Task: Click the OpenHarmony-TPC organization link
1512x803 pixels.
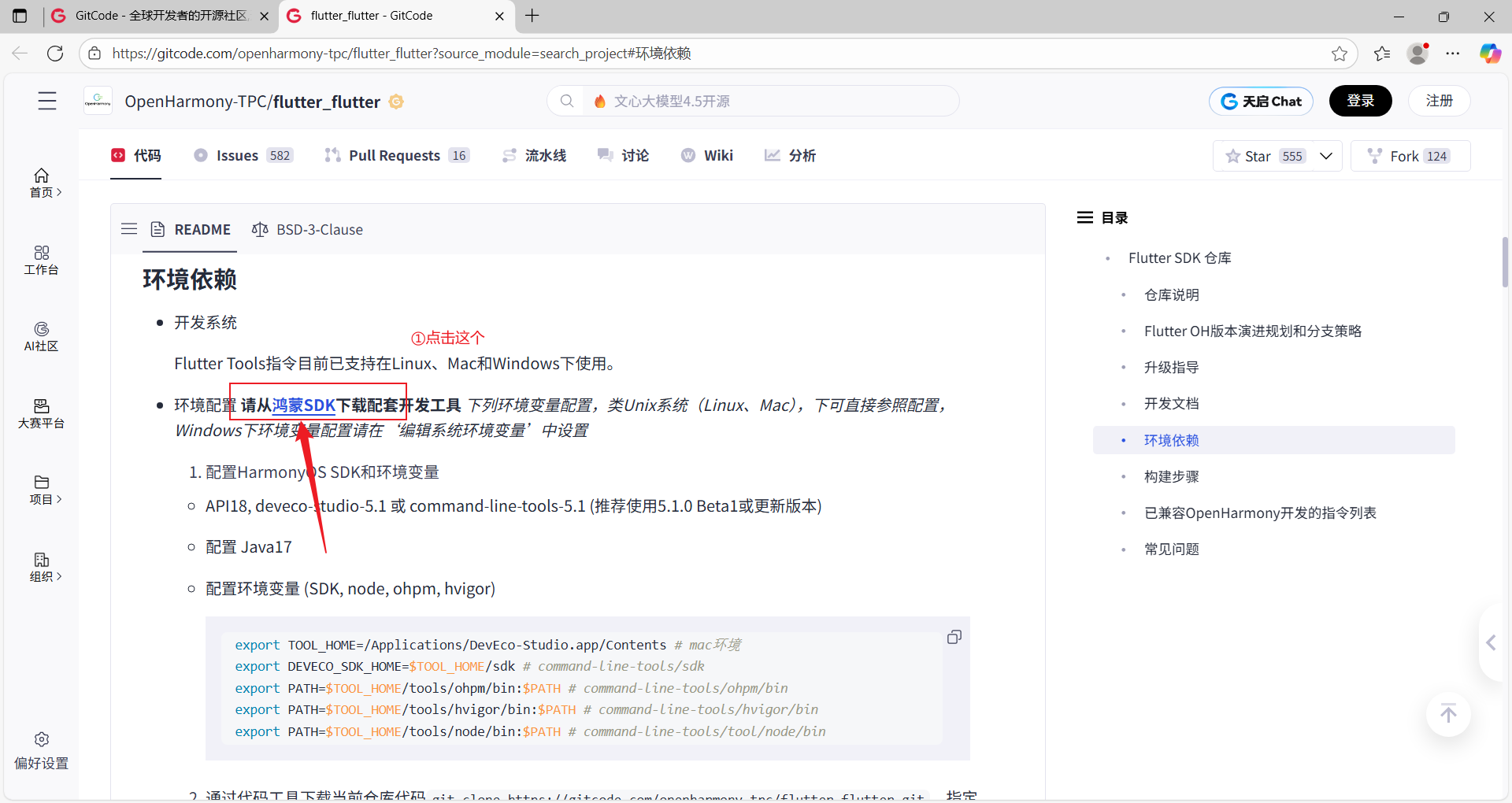Action: click(x=196, y=102)
